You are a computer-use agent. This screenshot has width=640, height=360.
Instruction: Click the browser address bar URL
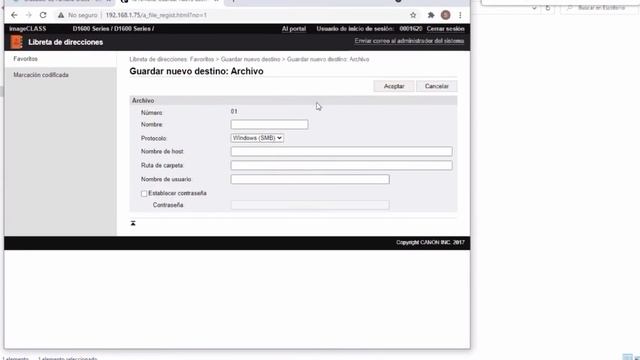click(x=156, y=15)
